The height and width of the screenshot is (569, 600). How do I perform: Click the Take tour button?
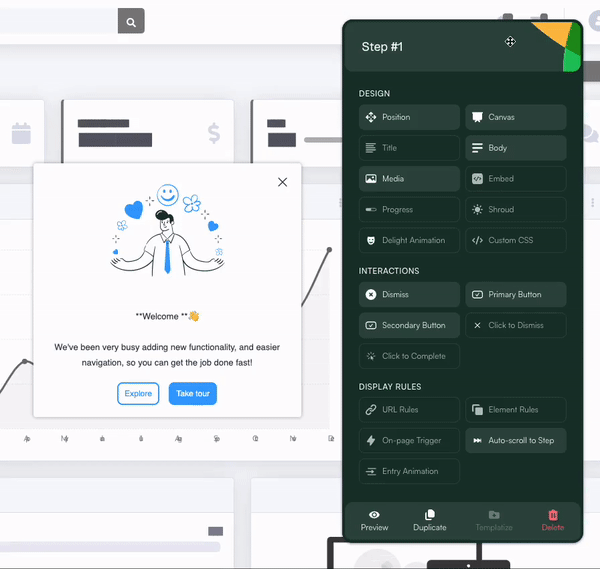(x=192, y=393)
